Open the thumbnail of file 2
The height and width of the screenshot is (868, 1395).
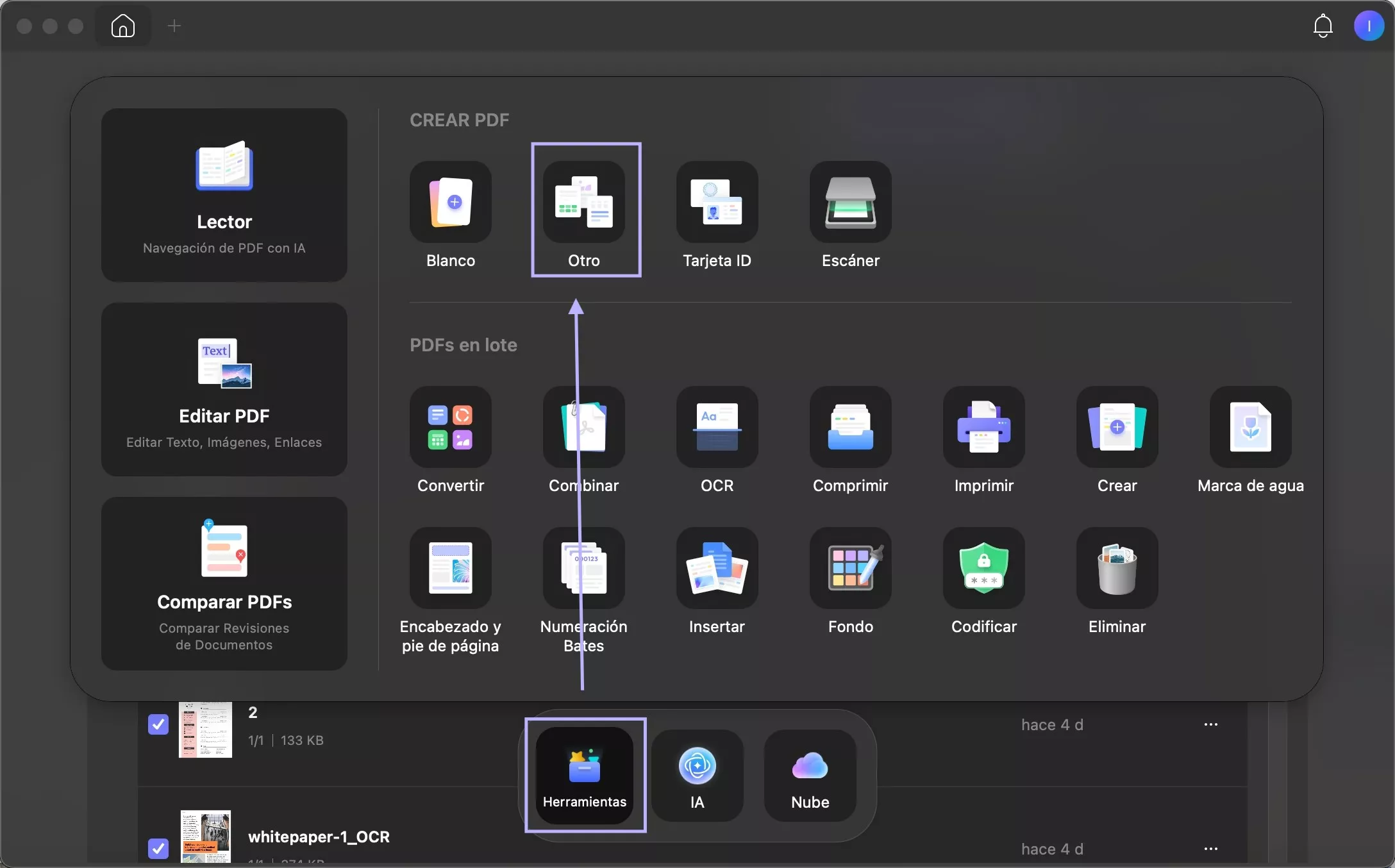pyautogui.click(x=205, y=730)
